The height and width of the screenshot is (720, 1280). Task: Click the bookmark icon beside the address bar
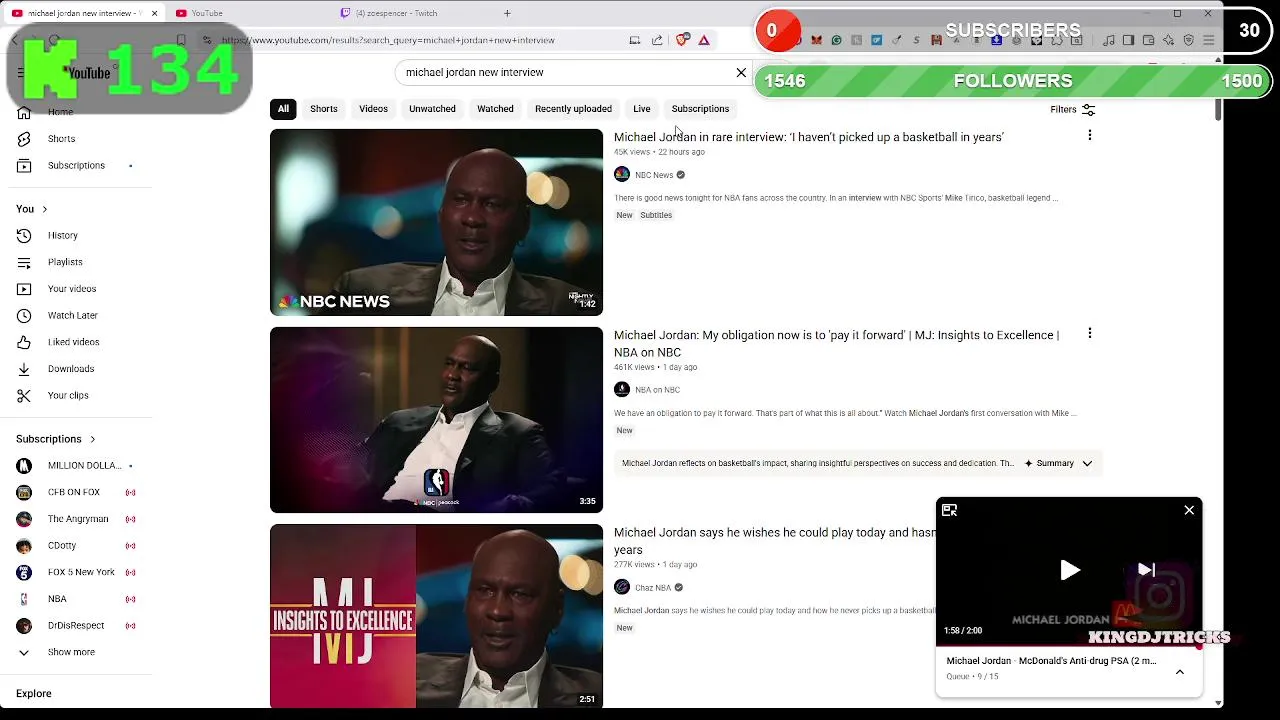[181, 40]
